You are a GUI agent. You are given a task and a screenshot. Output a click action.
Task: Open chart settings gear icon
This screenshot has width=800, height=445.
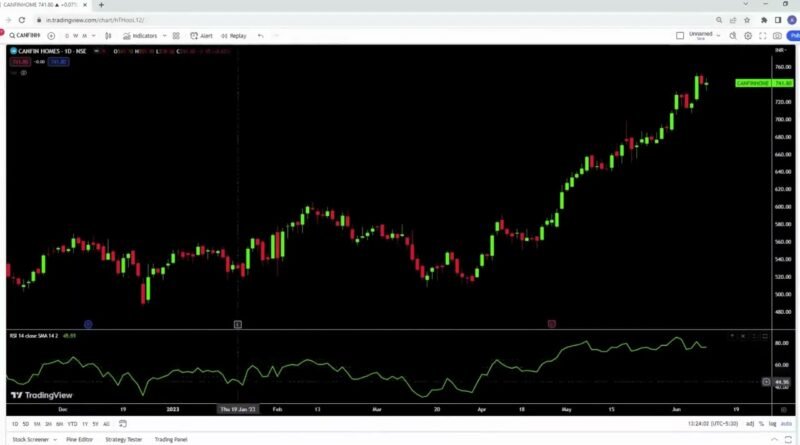click(x=747, y=36)
